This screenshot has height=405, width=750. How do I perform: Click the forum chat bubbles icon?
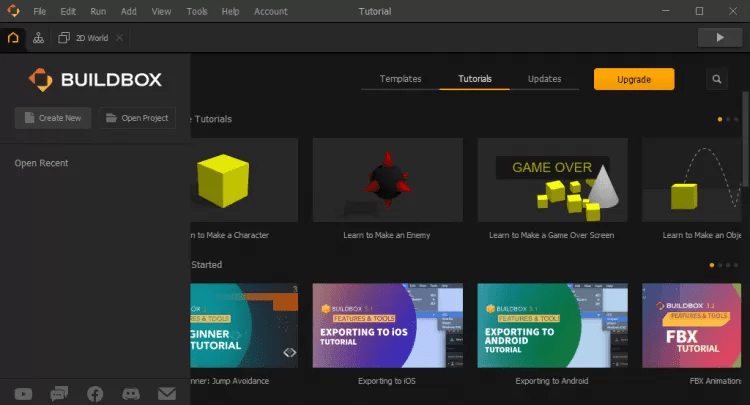pos(59,394)
